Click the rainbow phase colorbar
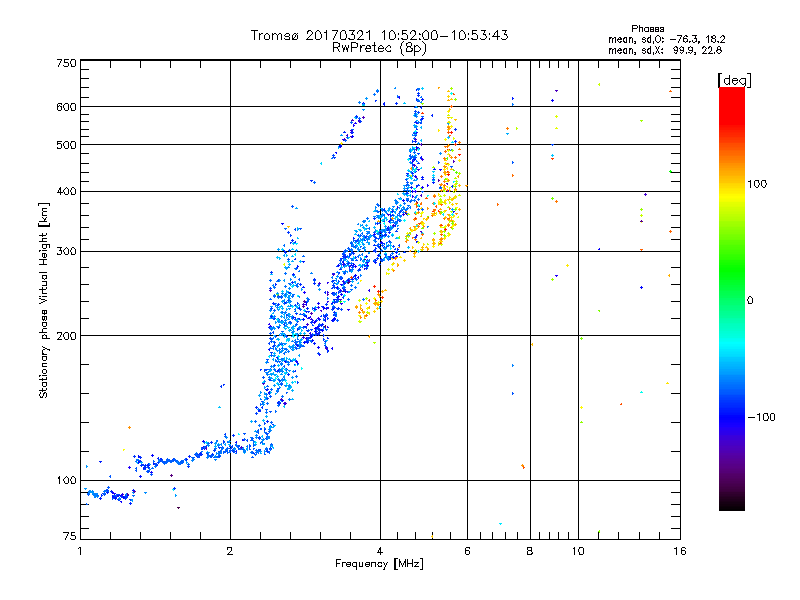 click(x=732, y=299)
